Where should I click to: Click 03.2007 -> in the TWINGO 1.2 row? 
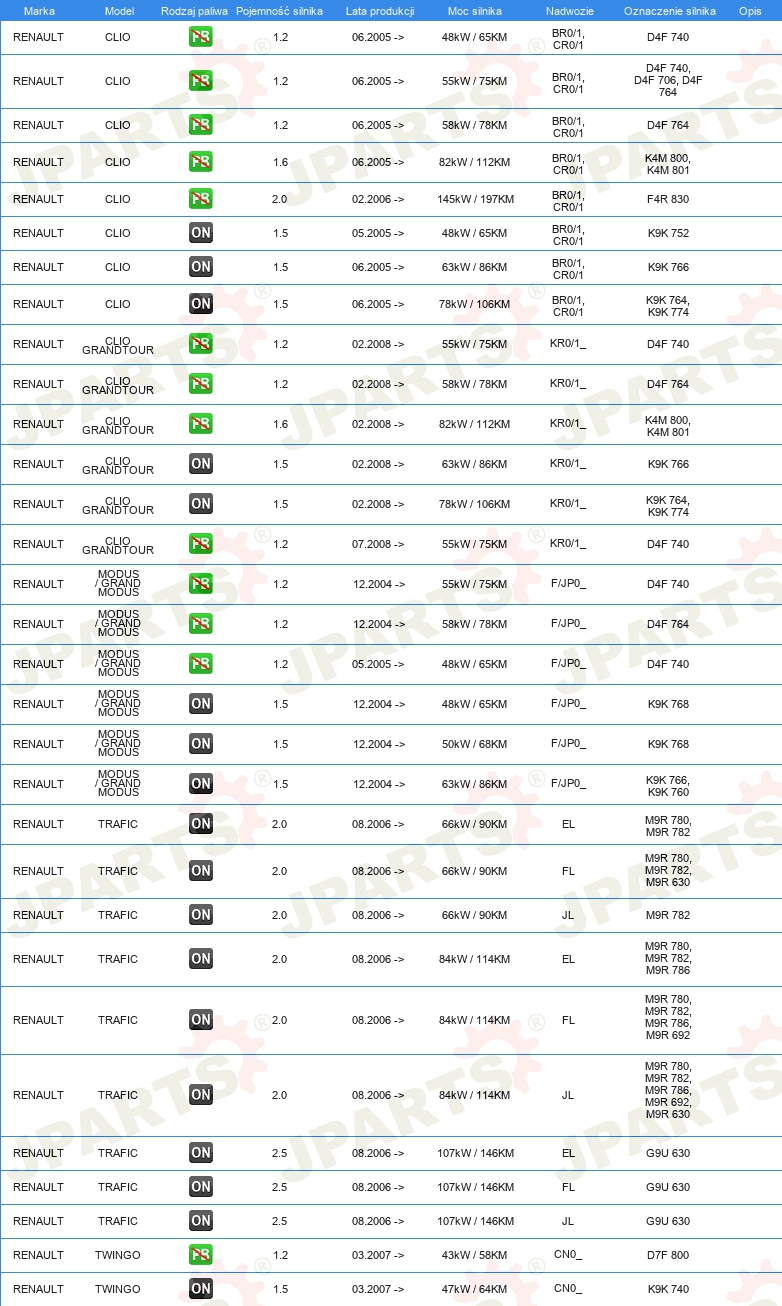click(x=378, y=1255)
